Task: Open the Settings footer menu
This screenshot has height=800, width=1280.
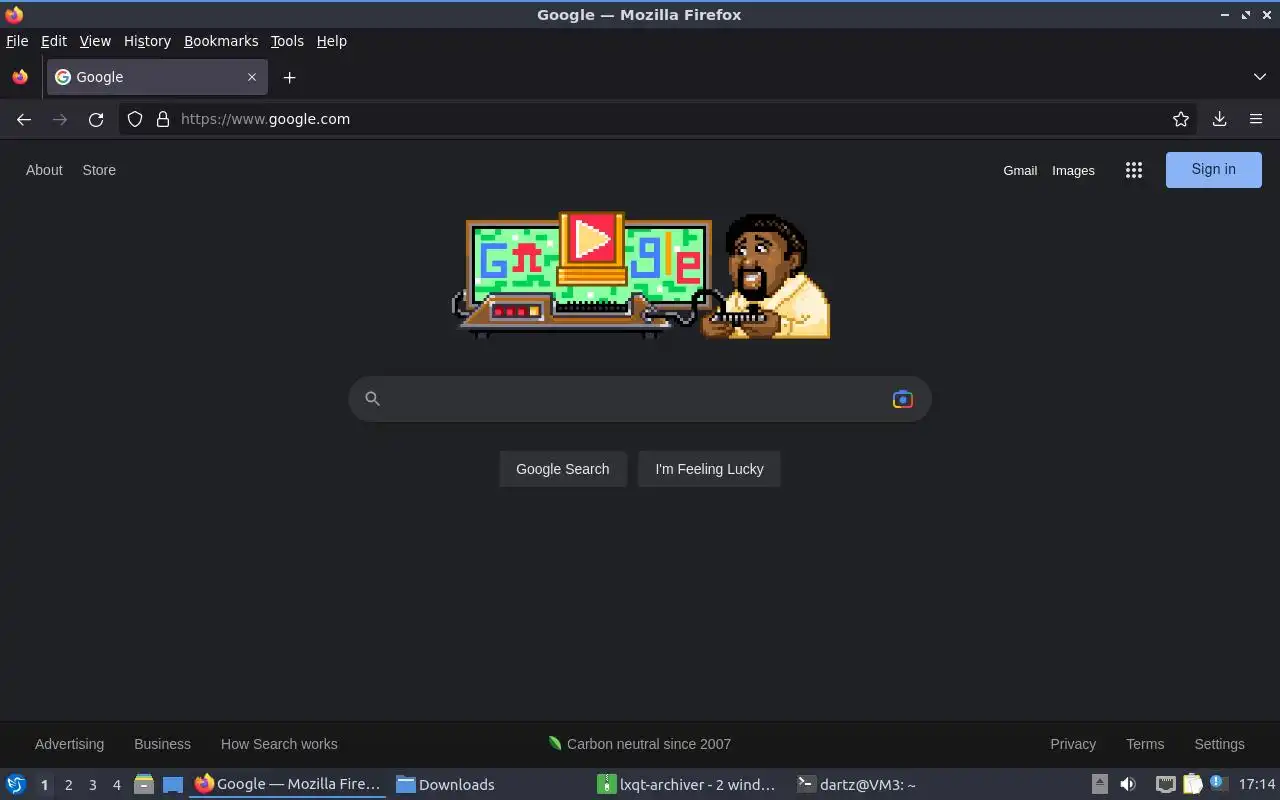Action: pos(1219,744)
